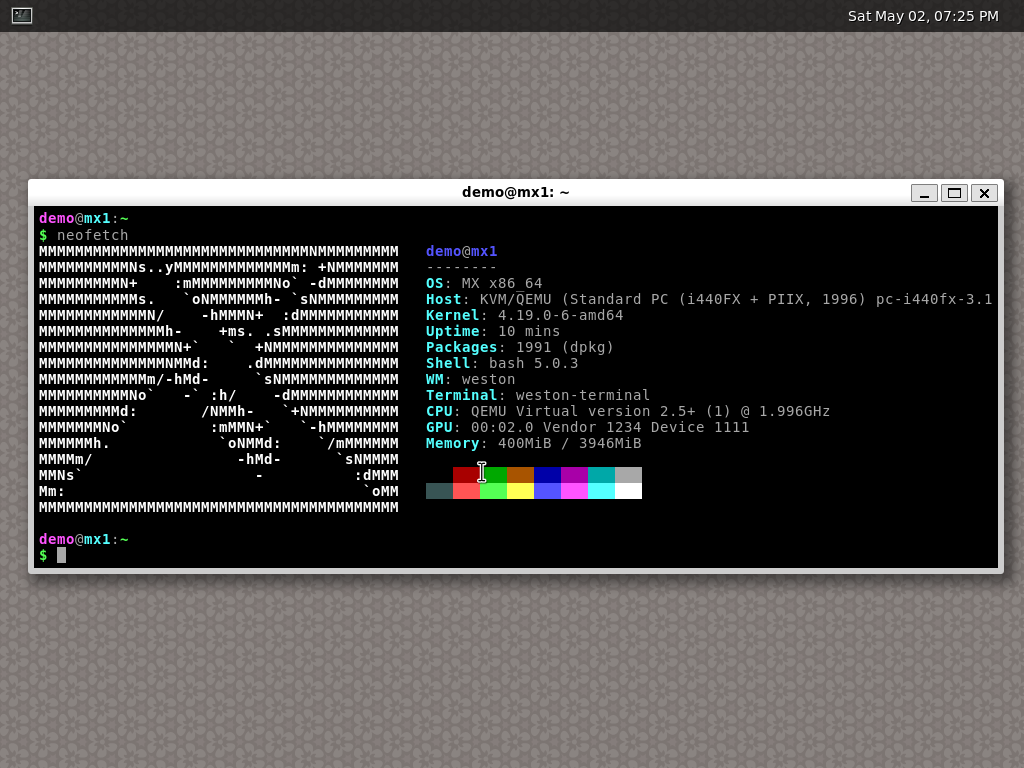Click the bright green color block
The width and height of the screenshot is (1024, 768).
click(494, 491)
